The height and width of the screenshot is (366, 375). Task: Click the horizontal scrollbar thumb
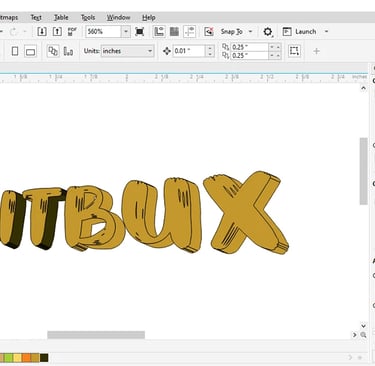click(x=96, y=335)
